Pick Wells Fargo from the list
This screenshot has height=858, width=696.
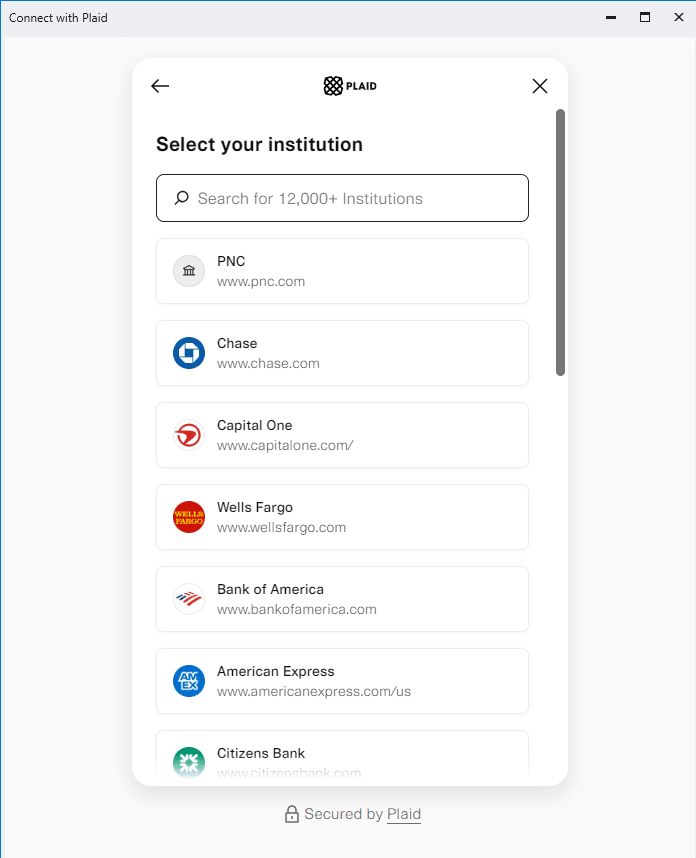[x=343, y=517]
